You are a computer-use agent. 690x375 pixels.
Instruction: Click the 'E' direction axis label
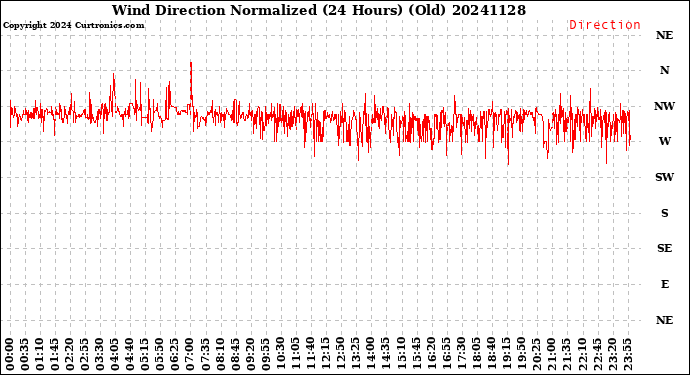(x=664, y=284)
